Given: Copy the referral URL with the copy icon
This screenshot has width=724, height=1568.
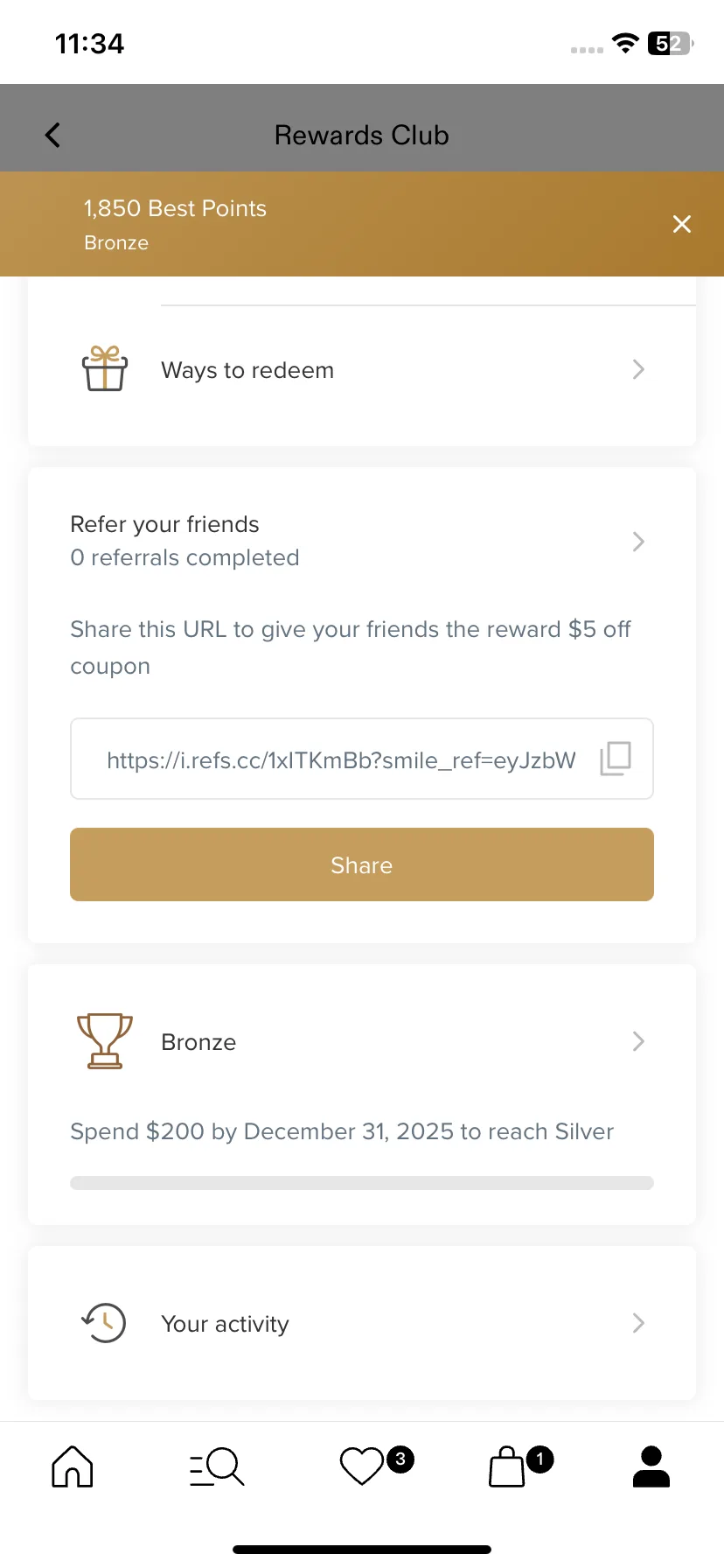Looking at the screenshot, I should [x=616, y=758].
